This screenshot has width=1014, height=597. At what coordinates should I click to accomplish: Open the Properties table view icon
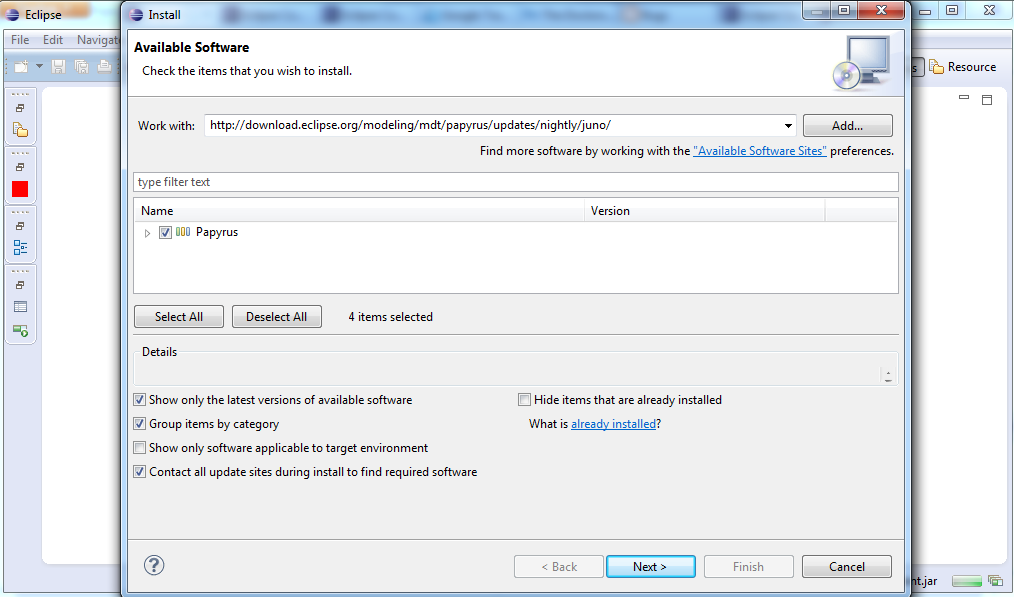click(x=20, y=307)
